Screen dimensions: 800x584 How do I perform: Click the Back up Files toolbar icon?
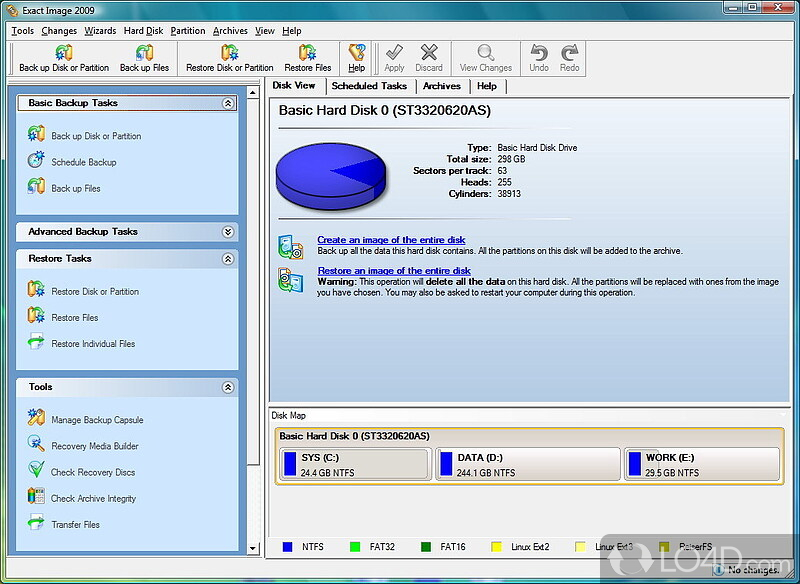coord(144,52)
